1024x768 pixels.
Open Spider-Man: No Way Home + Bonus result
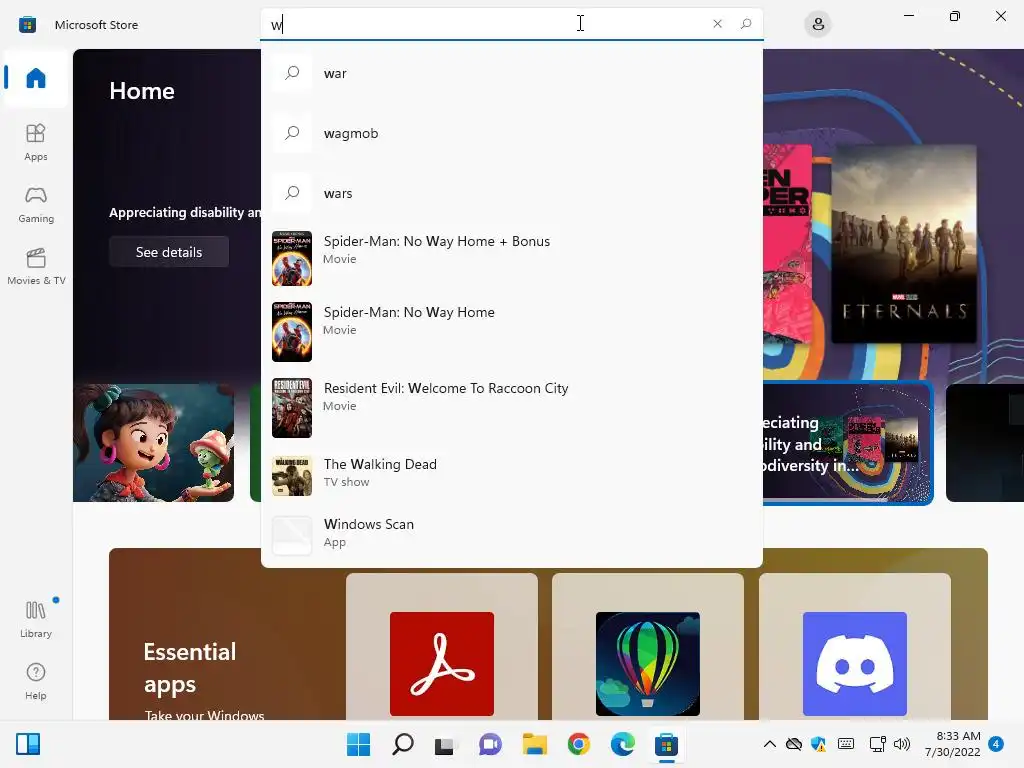coord(512,258)
